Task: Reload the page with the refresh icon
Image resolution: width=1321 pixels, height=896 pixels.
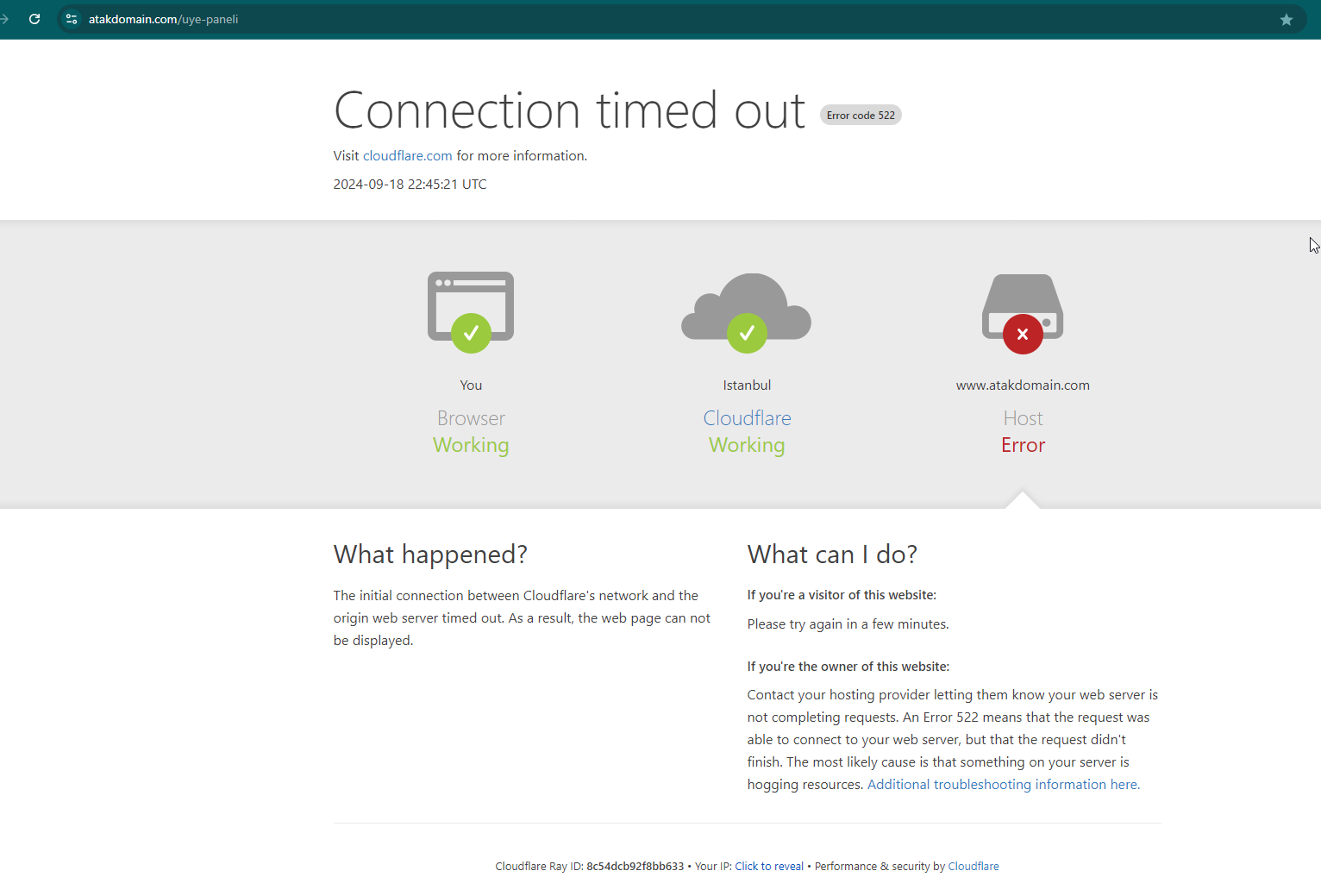Action: coord(34,19)
